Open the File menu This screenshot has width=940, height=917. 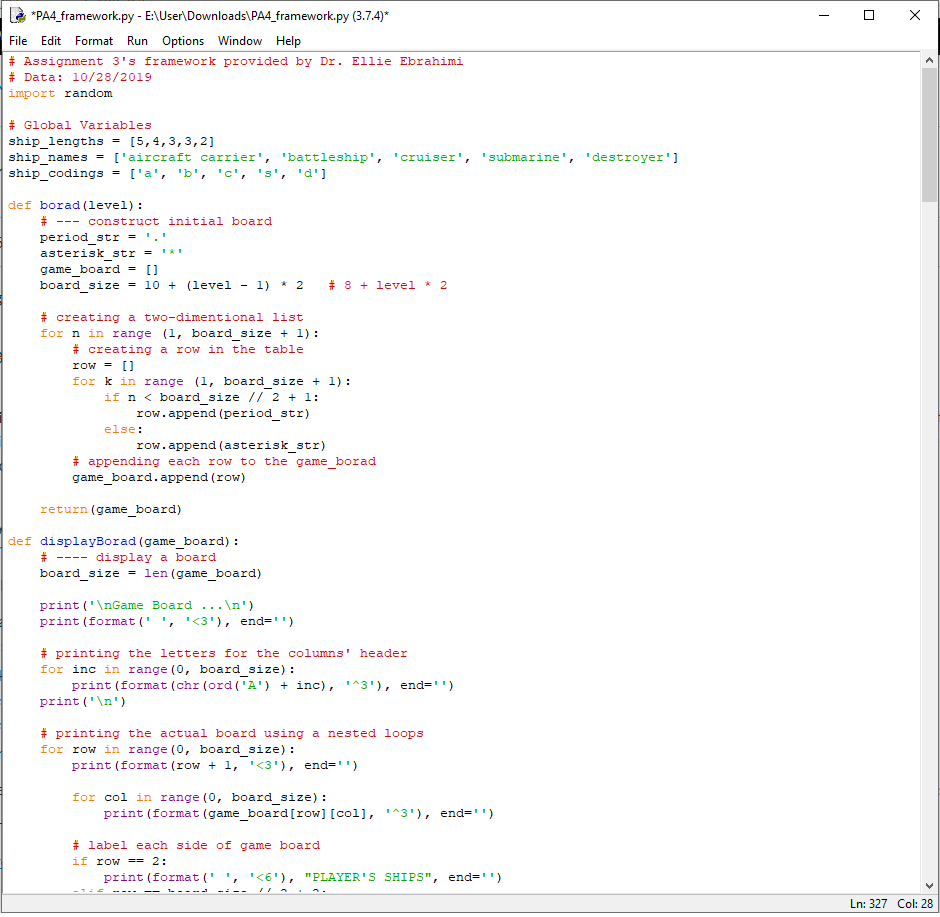pos(17,41)
